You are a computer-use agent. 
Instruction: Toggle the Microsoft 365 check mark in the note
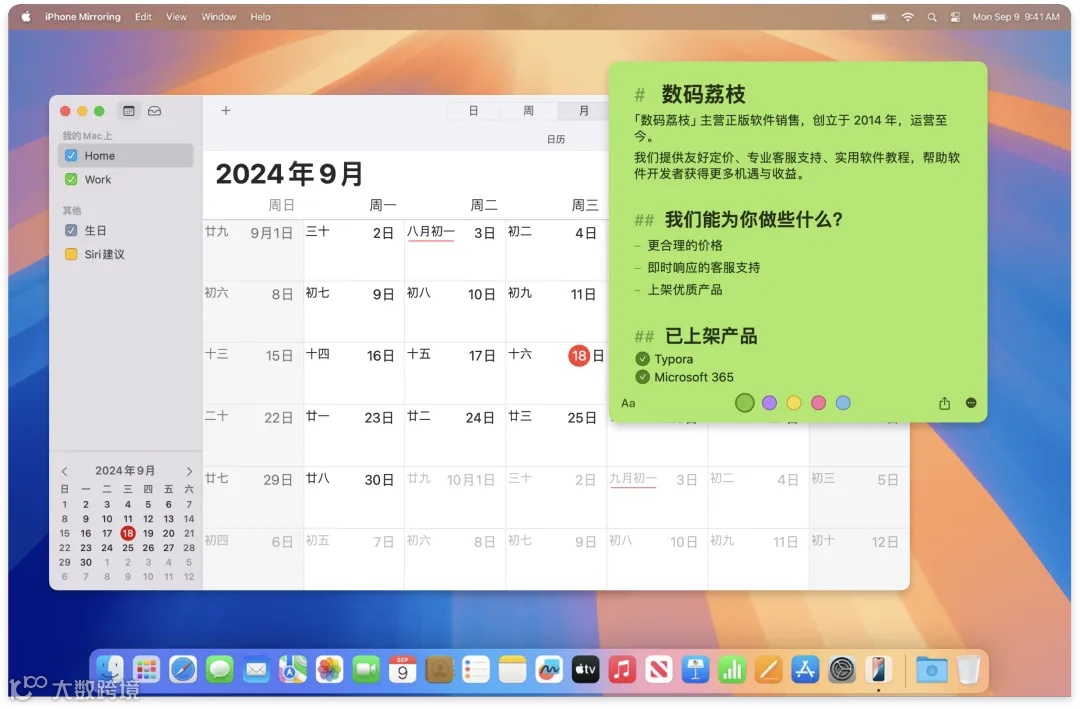point(643,377)
